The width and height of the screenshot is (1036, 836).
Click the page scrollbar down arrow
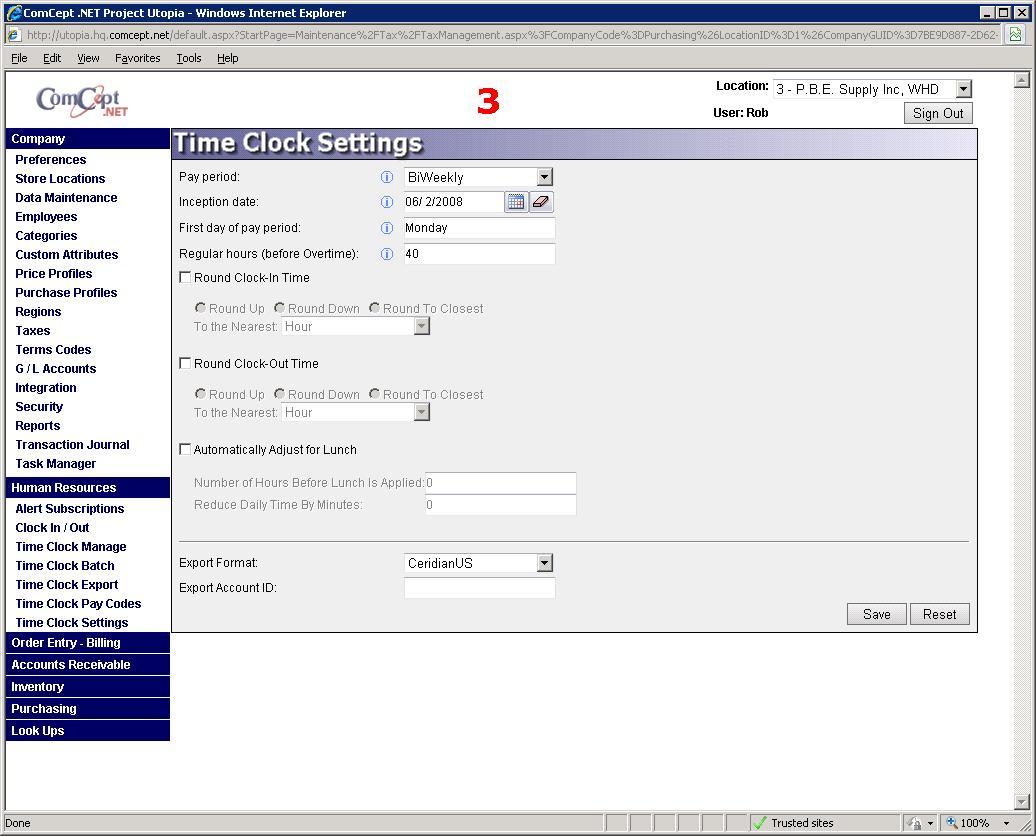pyautogui.click(x=1021, y=802)
